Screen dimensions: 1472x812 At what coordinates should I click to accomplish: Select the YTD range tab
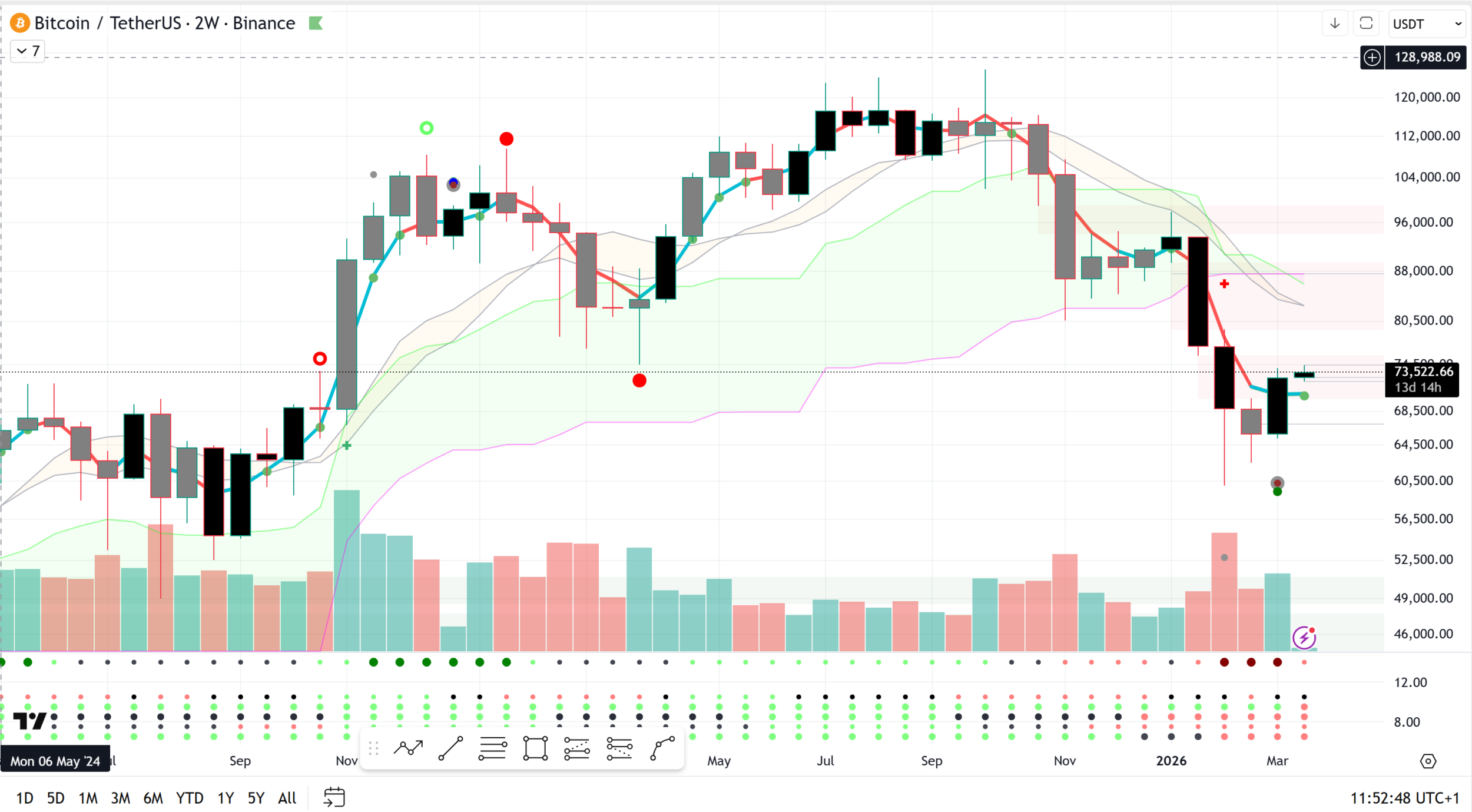click(x=190, y=798)
